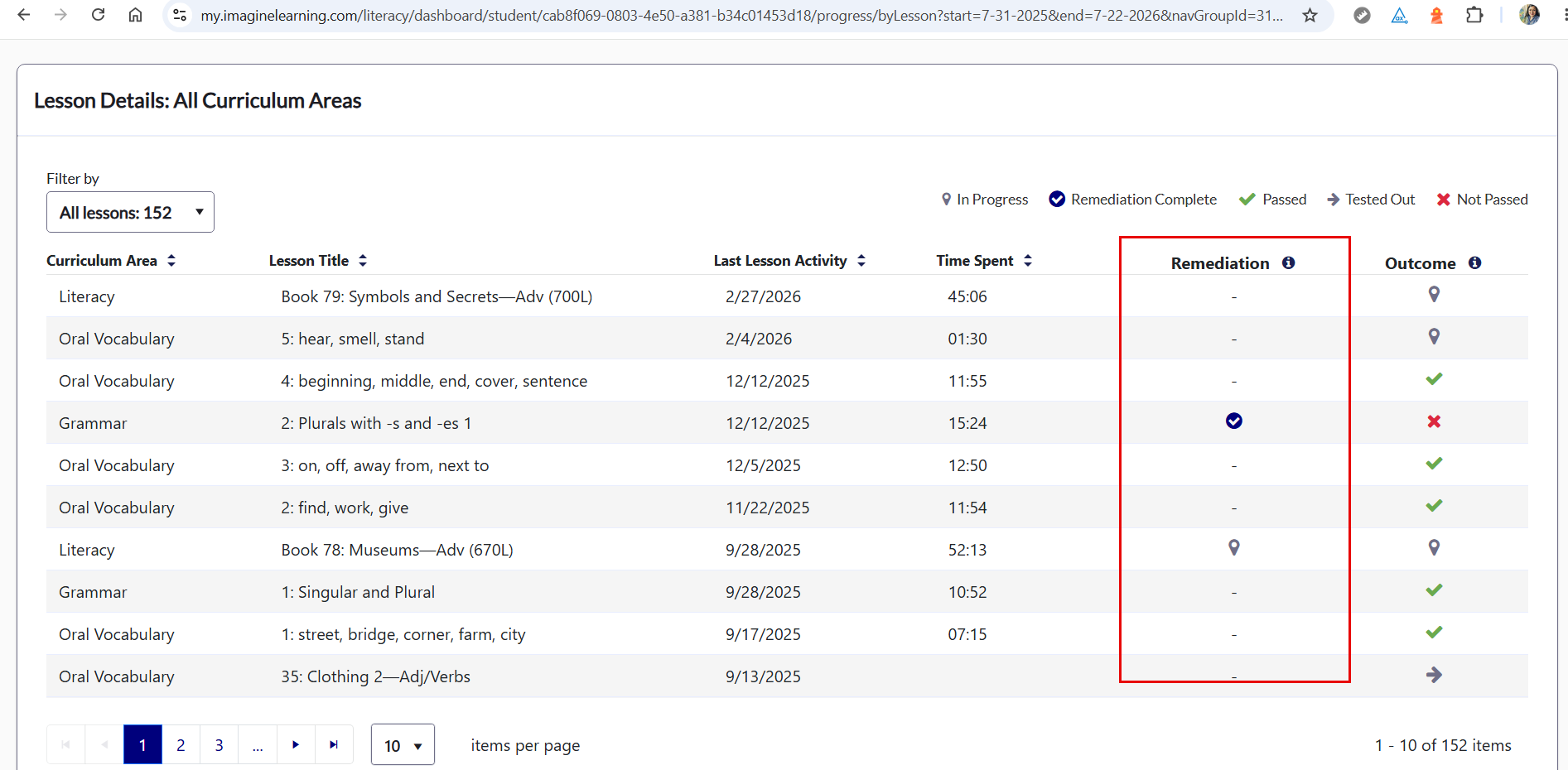Click the Remediation Complete icon in Grammar row
This screenshot has width=1568, height=770.
click(1233, 421)
